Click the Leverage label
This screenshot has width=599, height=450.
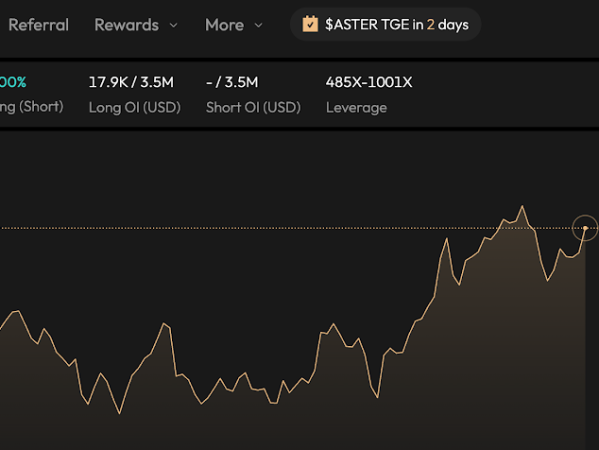pyautogui.click(x=356, y=108)
